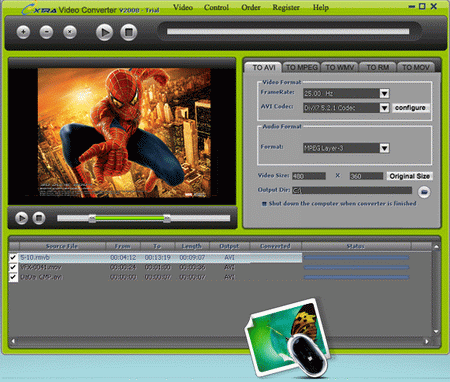This screenshot has height=382, width=450.
Task: Open the Help menu
Action: pyautogui.click(x=321, y=7)
